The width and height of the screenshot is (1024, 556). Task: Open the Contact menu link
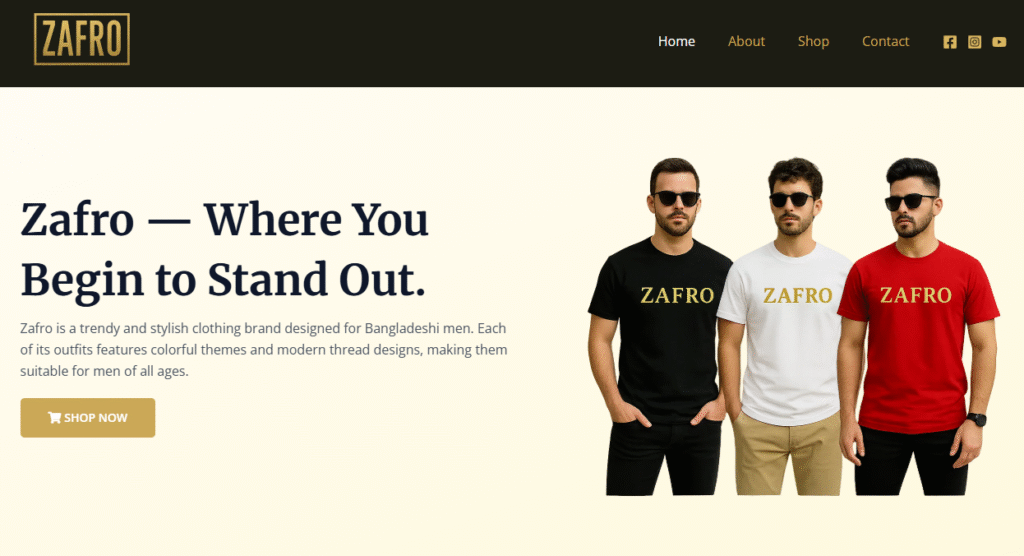(885, 41)
